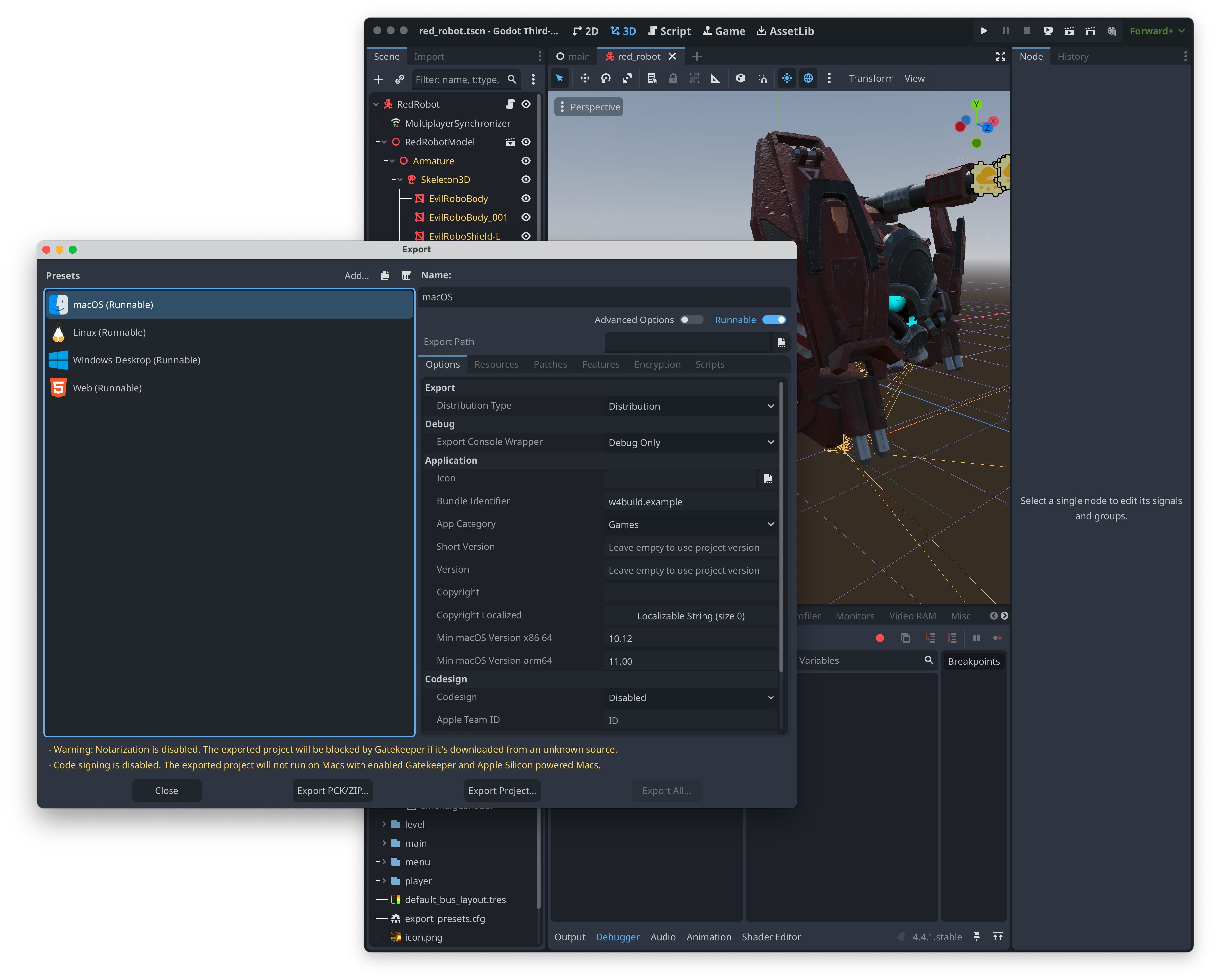
Task: Toggle preview sunlight icon
Action: 787,78
